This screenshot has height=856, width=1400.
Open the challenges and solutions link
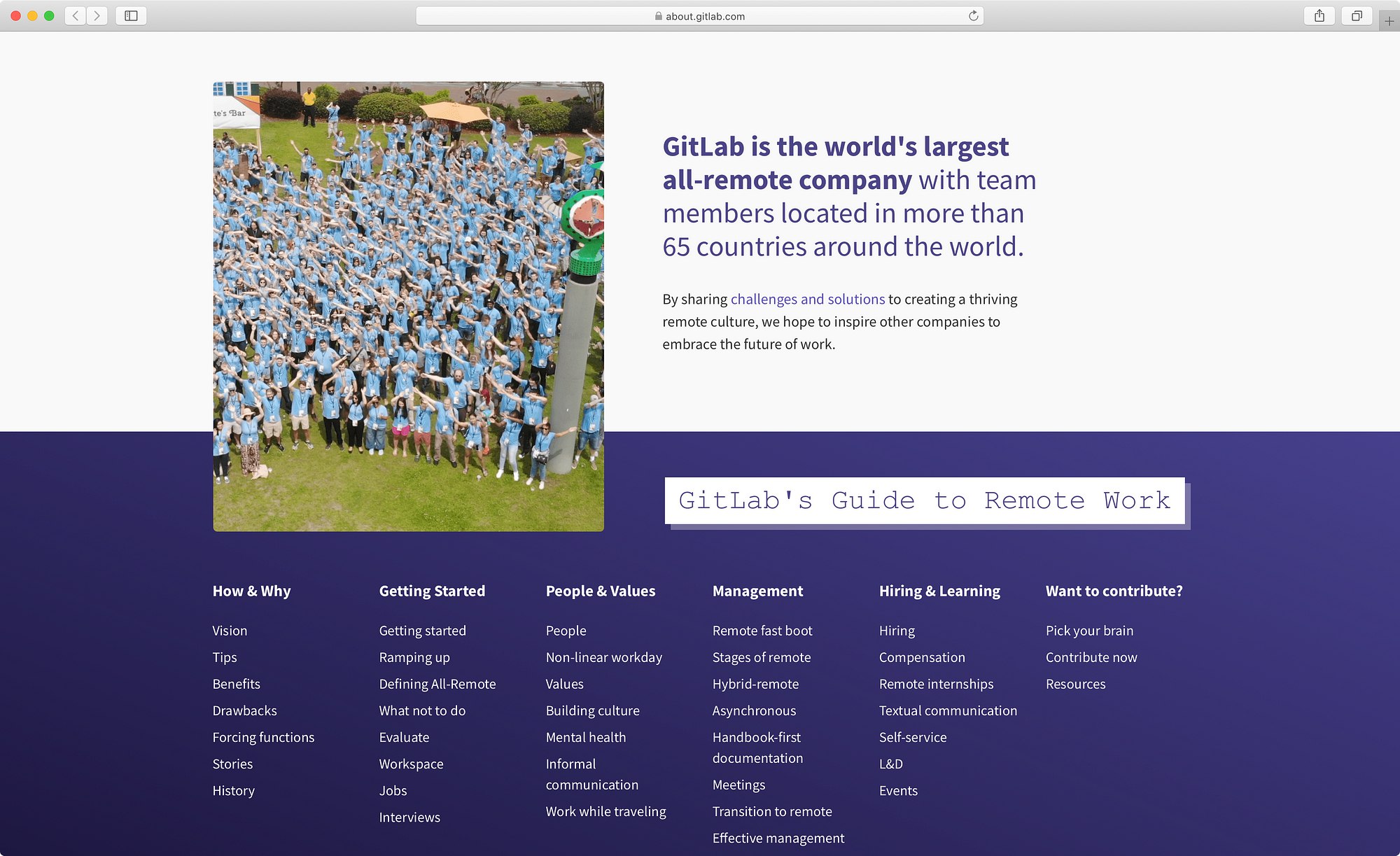tap(807, 299)
